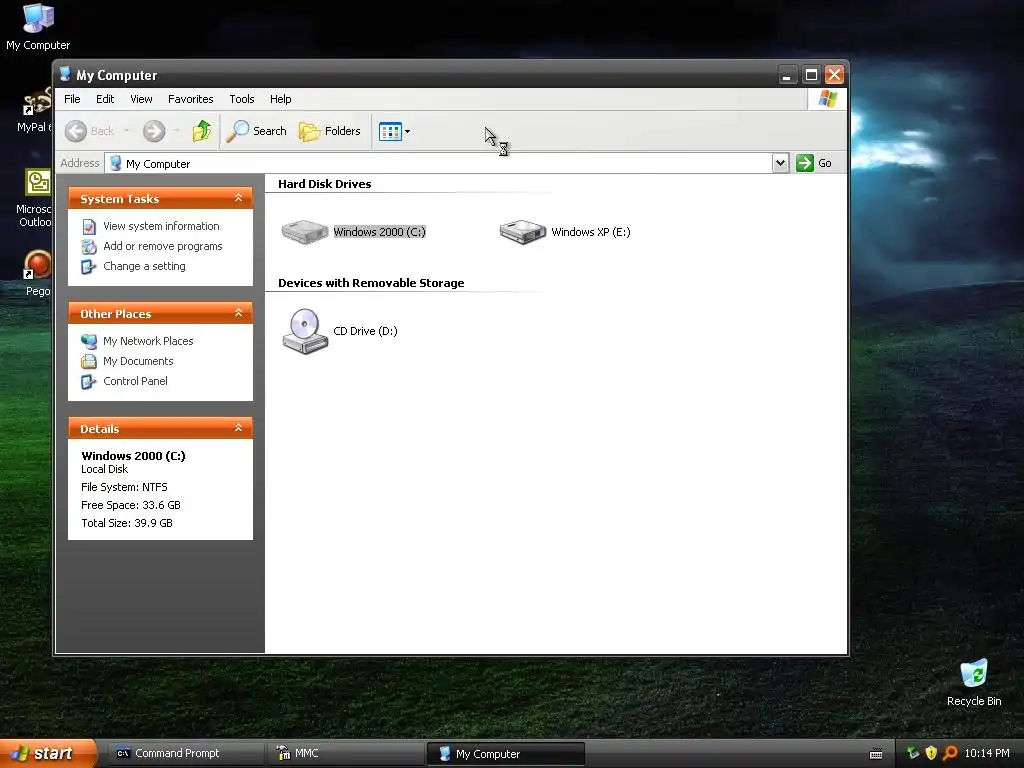Click the File System: NTFS text
Screen dimensions: 1024x768
[124, 487]
